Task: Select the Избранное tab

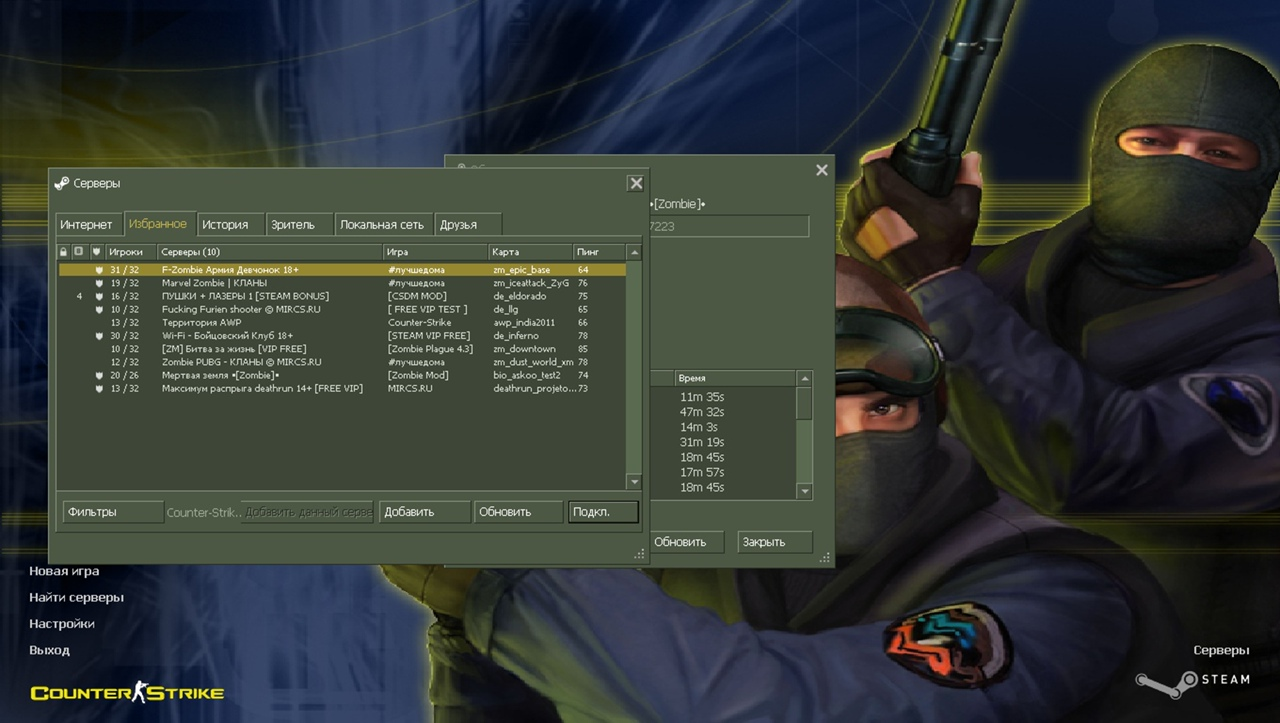Action: click(158, 224)
